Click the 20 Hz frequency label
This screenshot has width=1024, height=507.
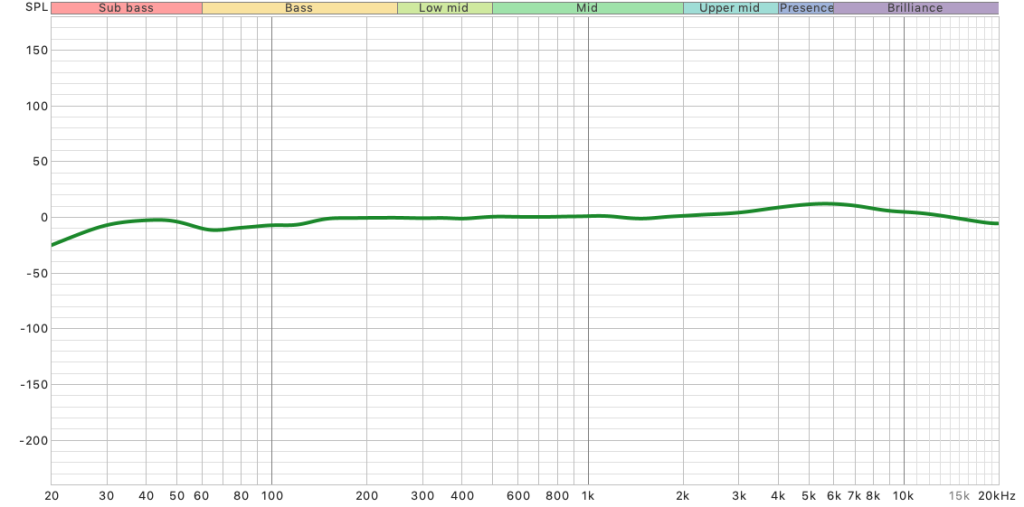[x=51, y=496]
